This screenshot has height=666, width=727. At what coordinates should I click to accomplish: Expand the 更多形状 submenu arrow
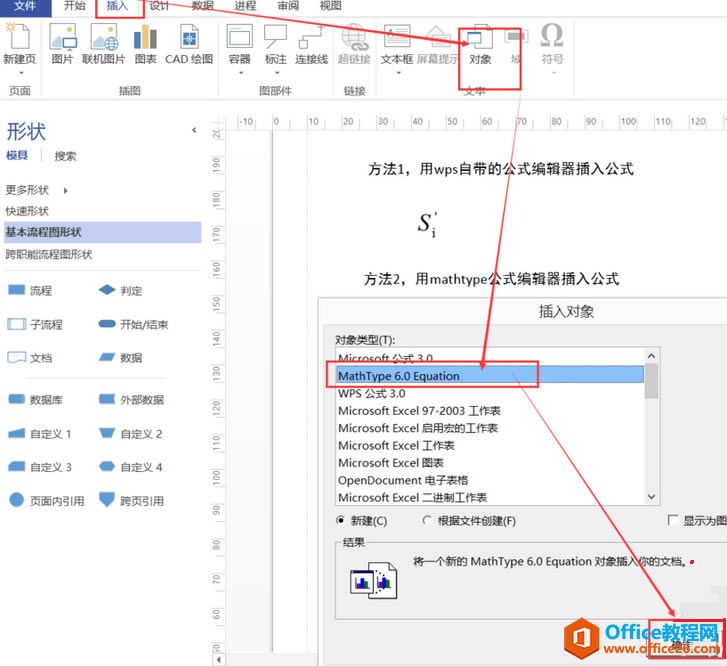(65, 190)
